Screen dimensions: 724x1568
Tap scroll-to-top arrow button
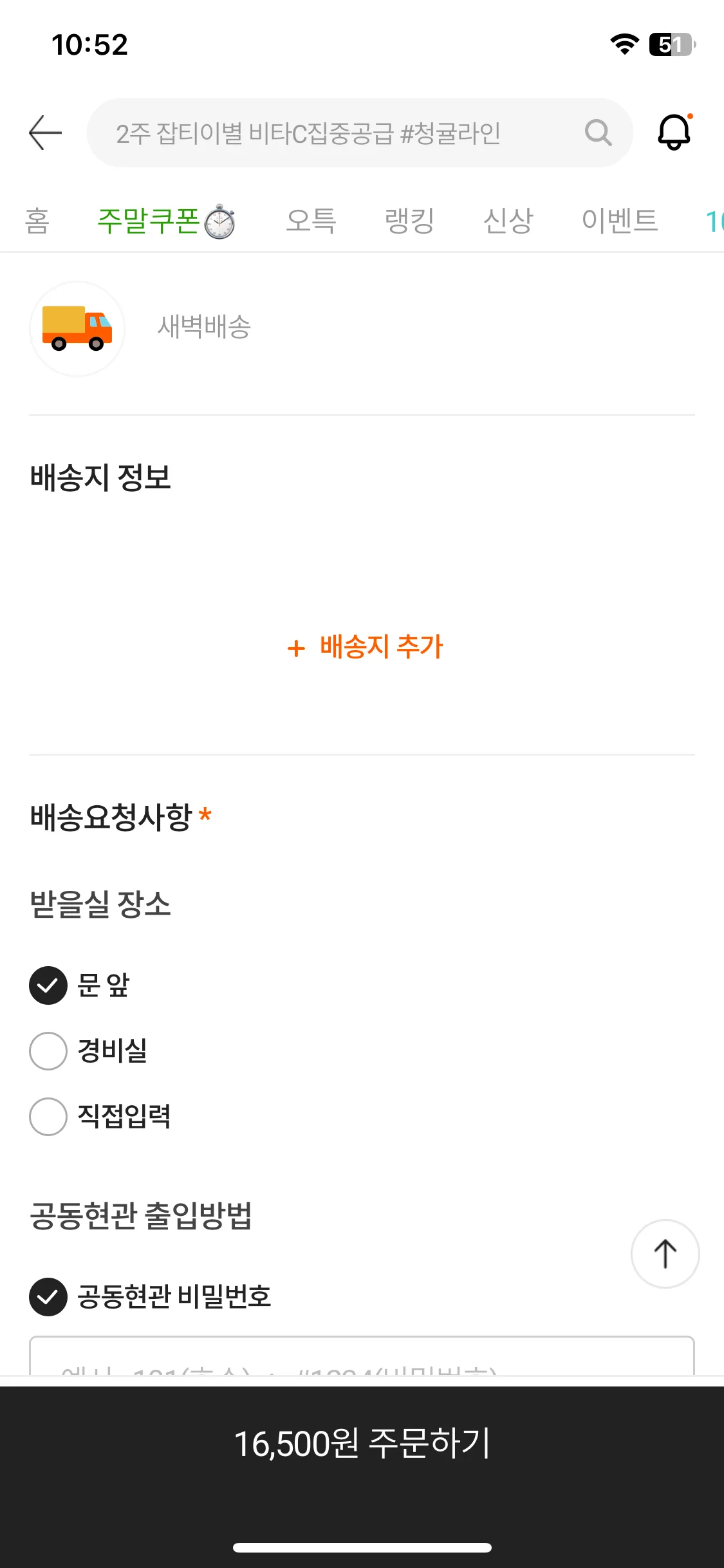(x=665, y=1253)
